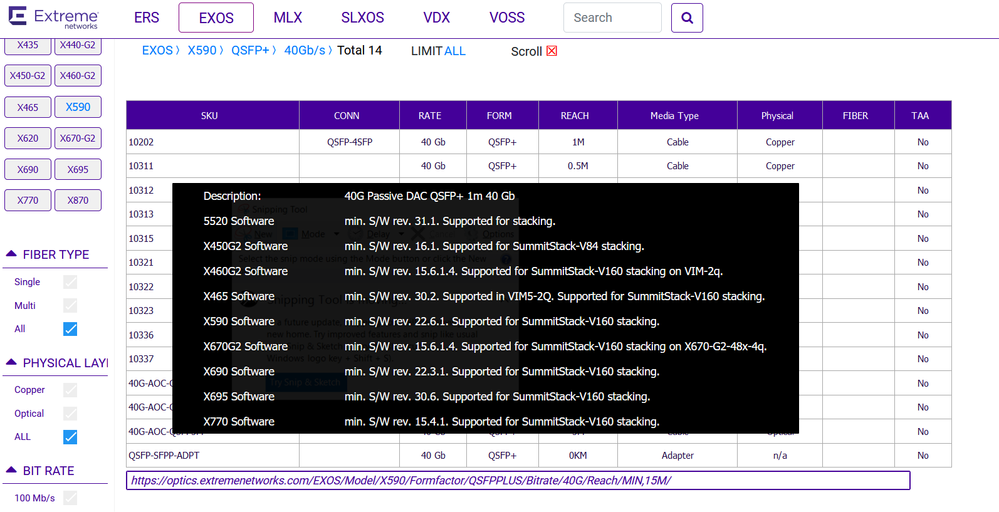The image size is (999, 512).
Task: Click SKU 10323 in the table
Action: pyautogui.click(x=141, y=311)
